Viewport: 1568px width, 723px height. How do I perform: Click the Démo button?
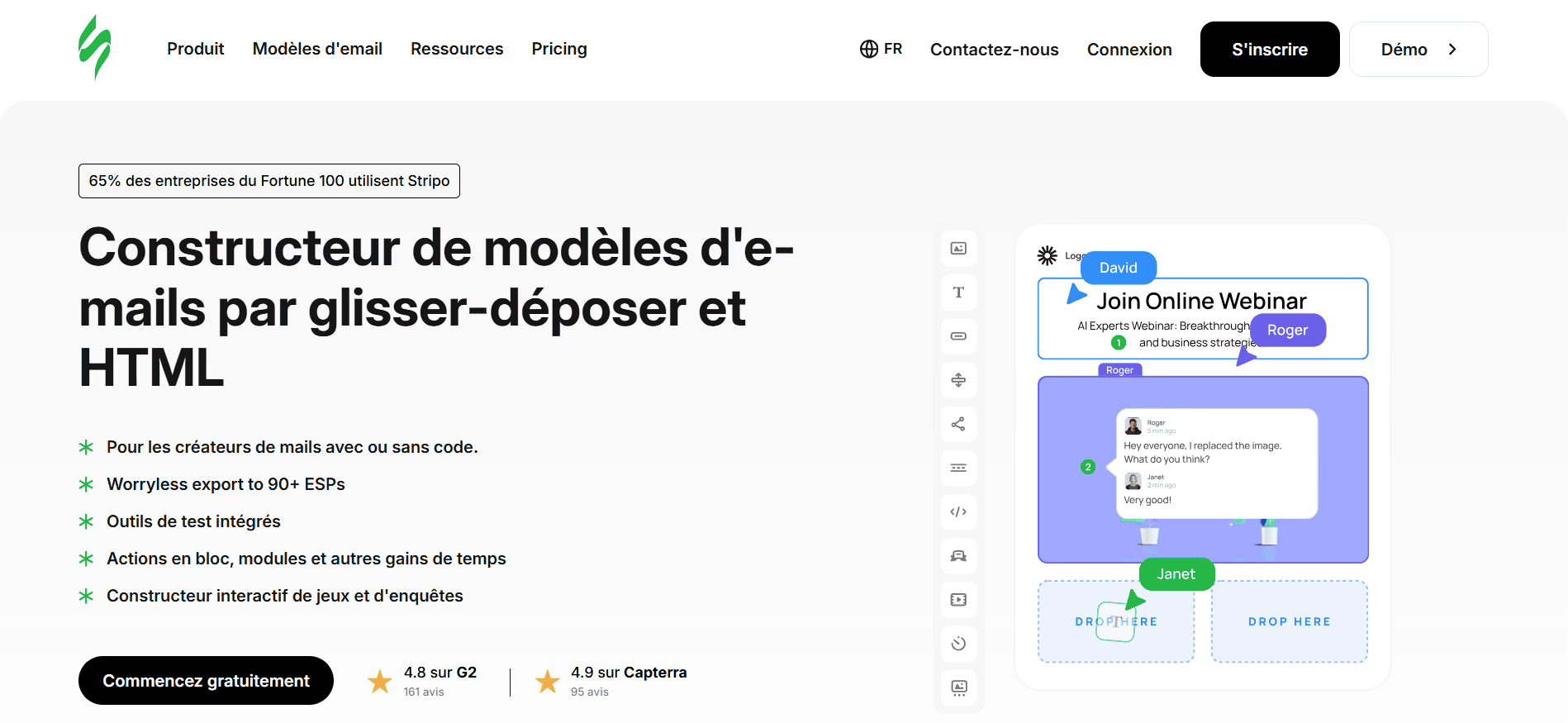(x=1418, y=50)
